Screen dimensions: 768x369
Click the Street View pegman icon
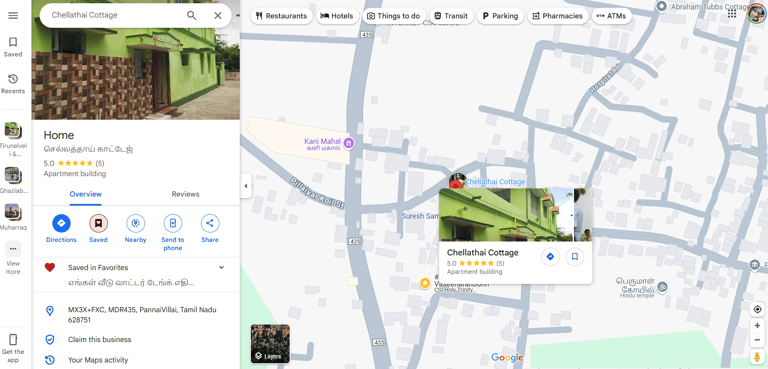(757, 357)
